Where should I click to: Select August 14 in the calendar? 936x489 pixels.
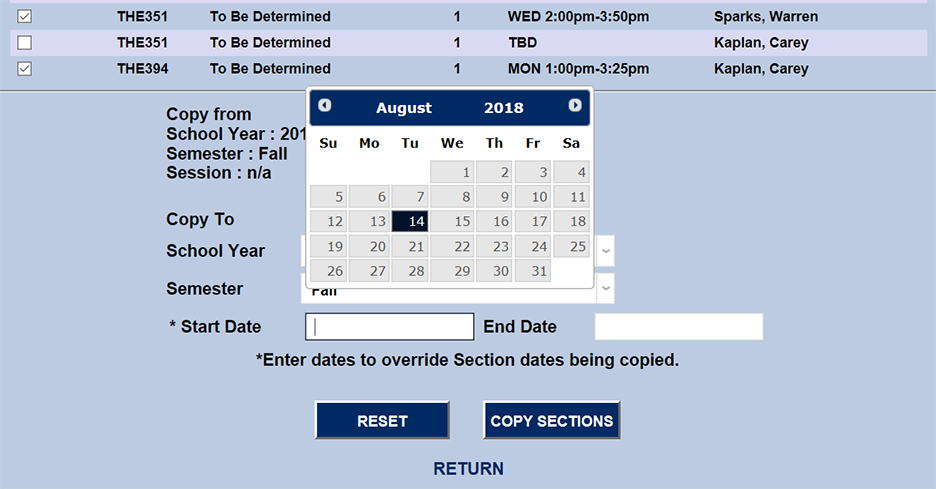(x=410, y=221)
